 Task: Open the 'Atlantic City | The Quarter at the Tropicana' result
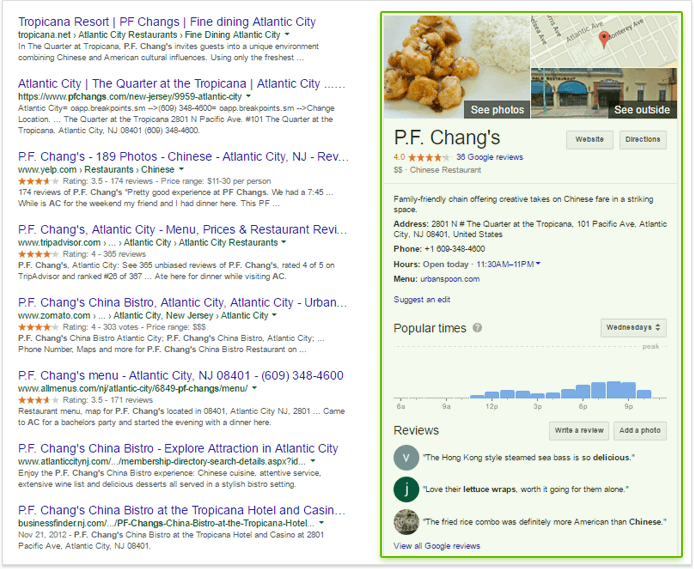tap(181, 84)
